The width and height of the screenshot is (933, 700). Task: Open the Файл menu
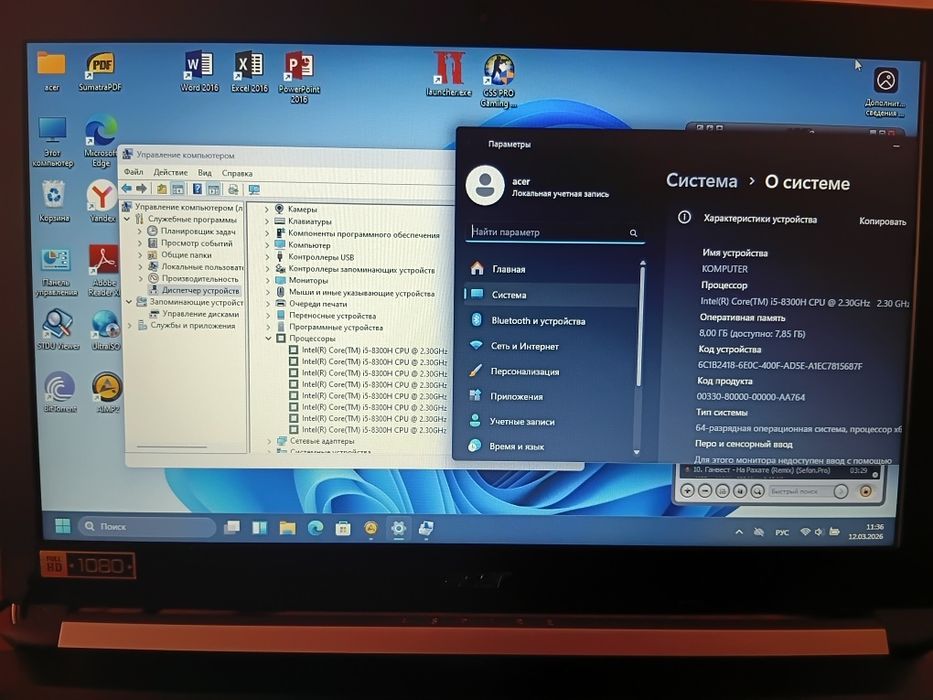coord(133,172)
